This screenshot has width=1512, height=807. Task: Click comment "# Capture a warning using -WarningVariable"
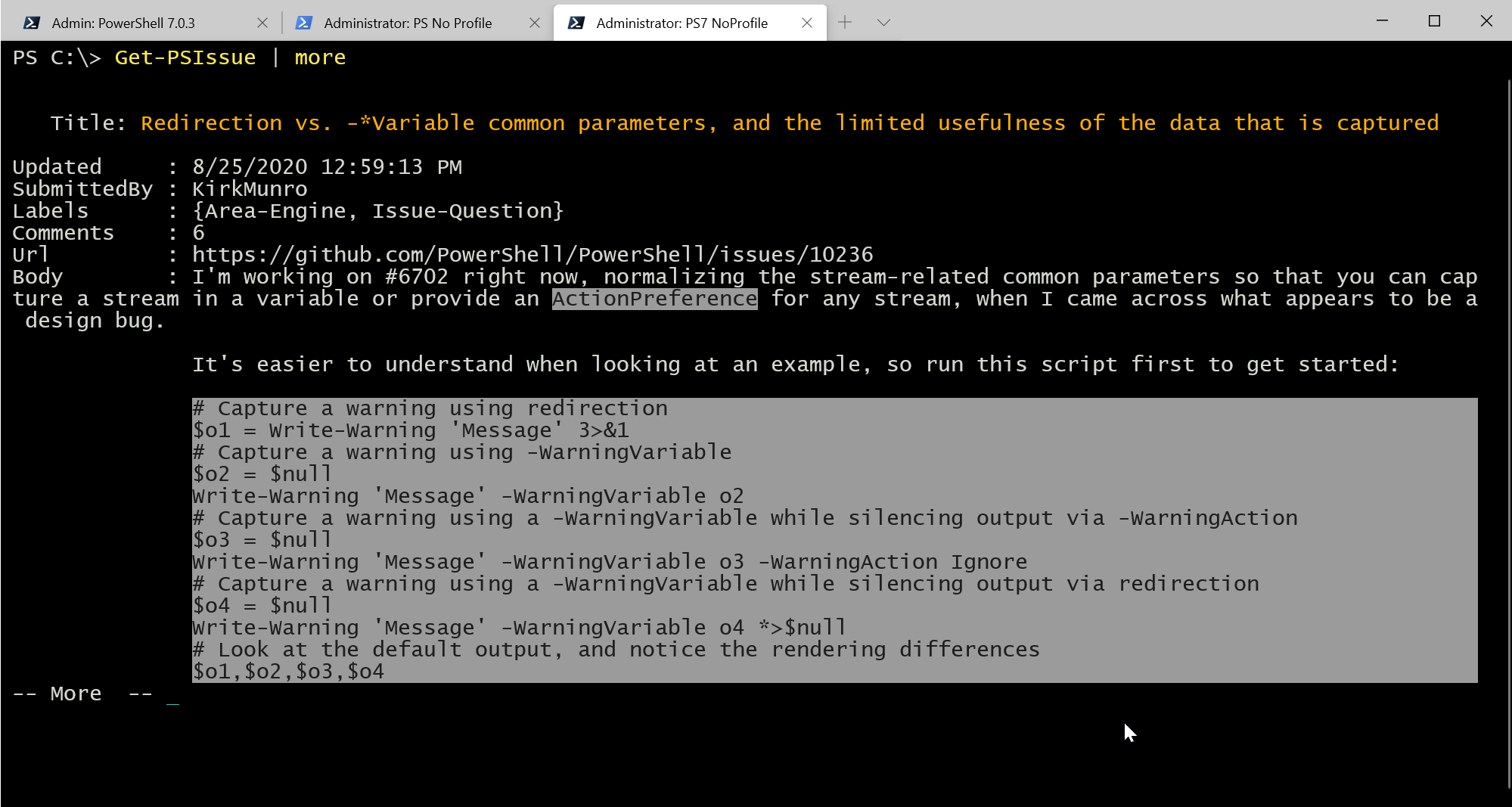coord(462,452)
